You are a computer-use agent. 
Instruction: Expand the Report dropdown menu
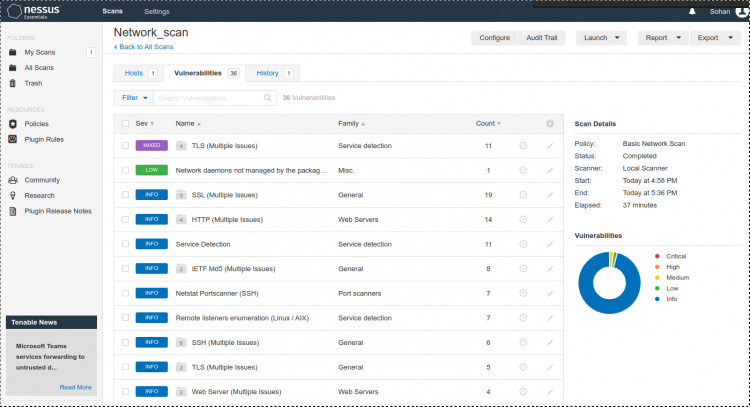662,38
